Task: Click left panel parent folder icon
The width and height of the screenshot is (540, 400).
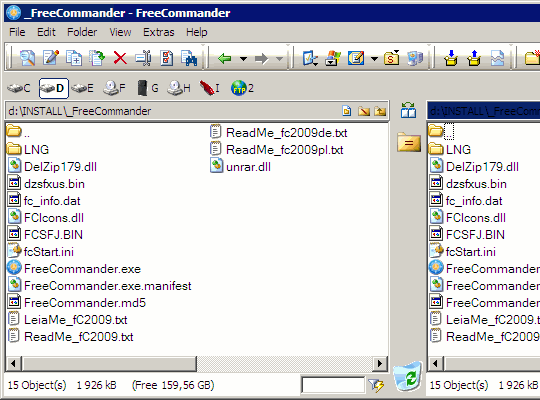Action: point(381,111)
